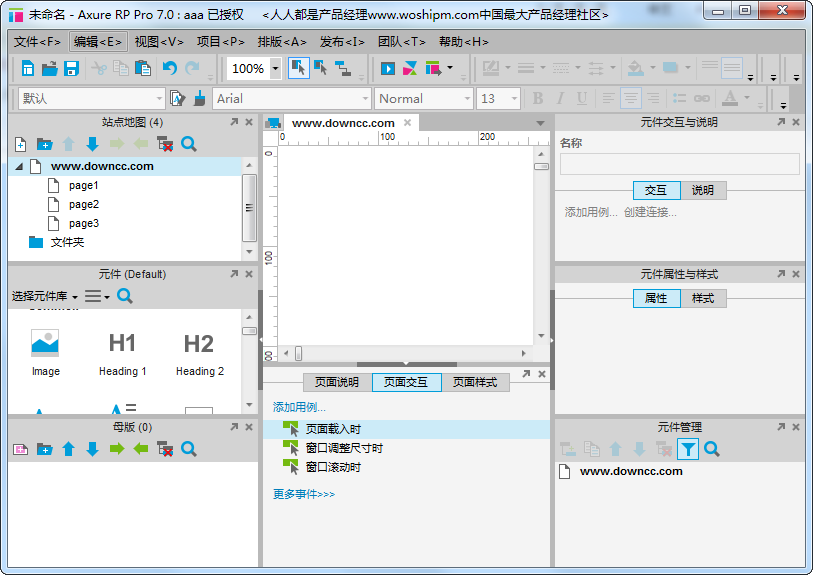Collapse the www.downcc.com sitemap tree node
Viewport: 813px width, 575px height.
(x=19, y=167)
